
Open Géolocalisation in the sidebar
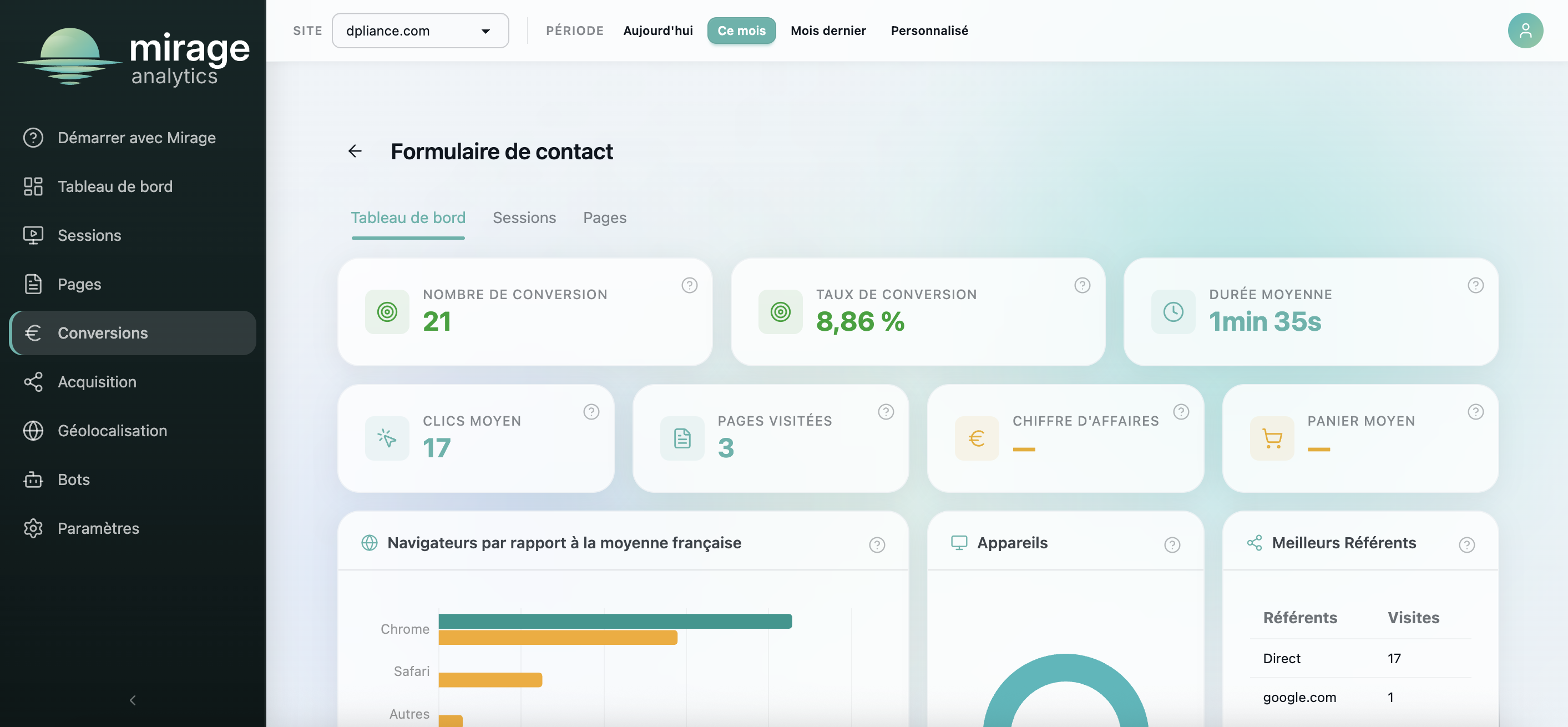click(133, 431)
